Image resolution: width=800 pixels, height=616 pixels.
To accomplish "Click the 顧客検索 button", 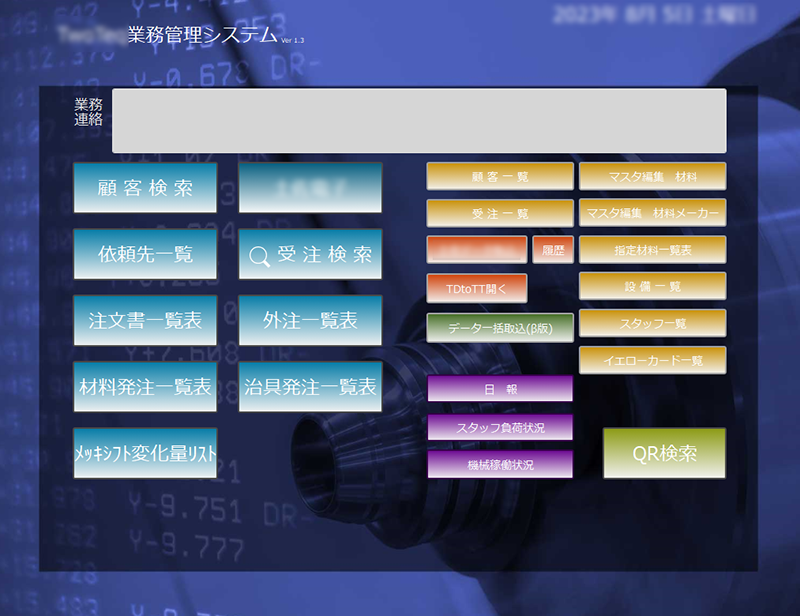I will 145,187.
